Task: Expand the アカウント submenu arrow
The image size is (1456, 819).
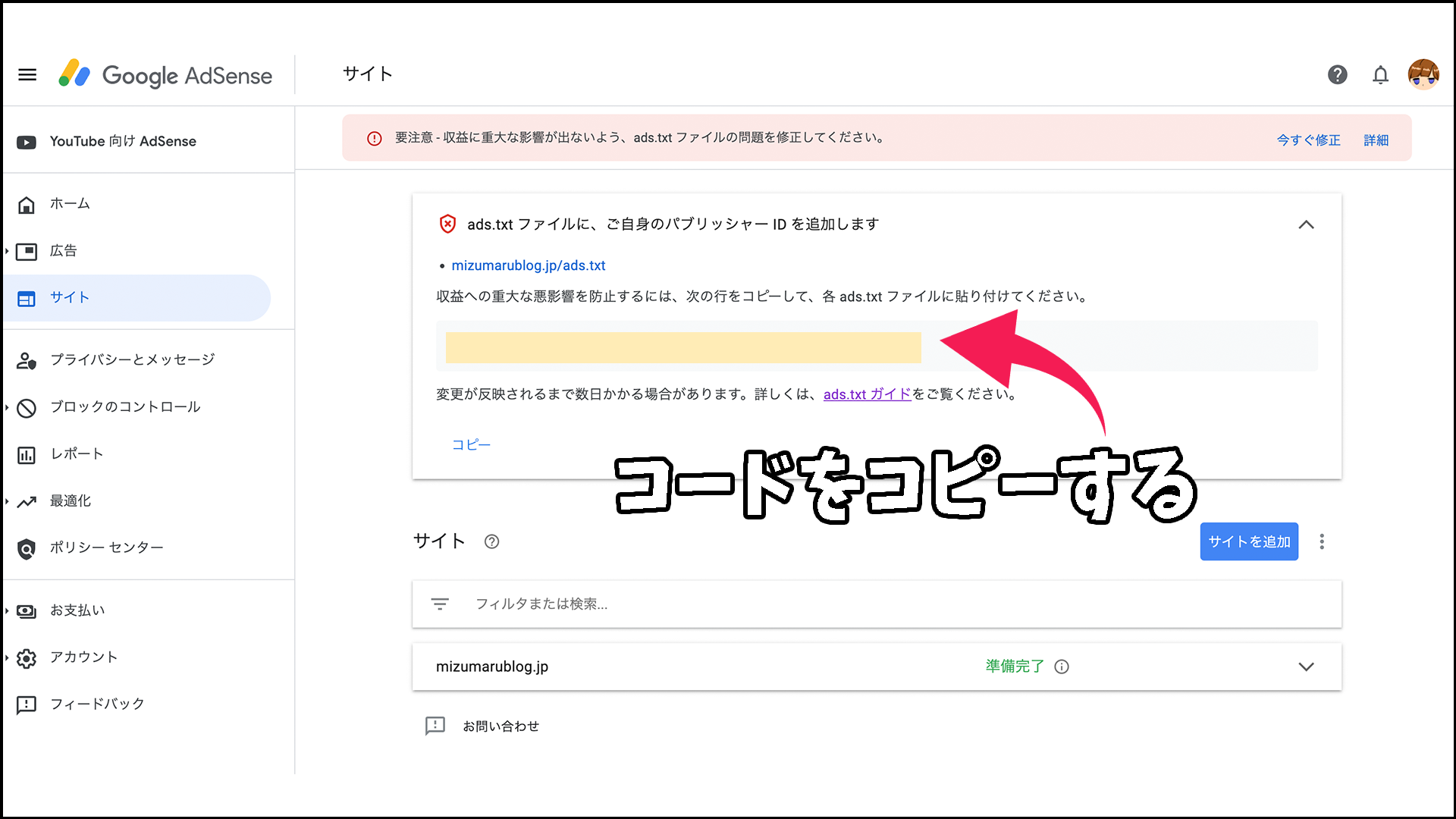Action: [7, 657]
